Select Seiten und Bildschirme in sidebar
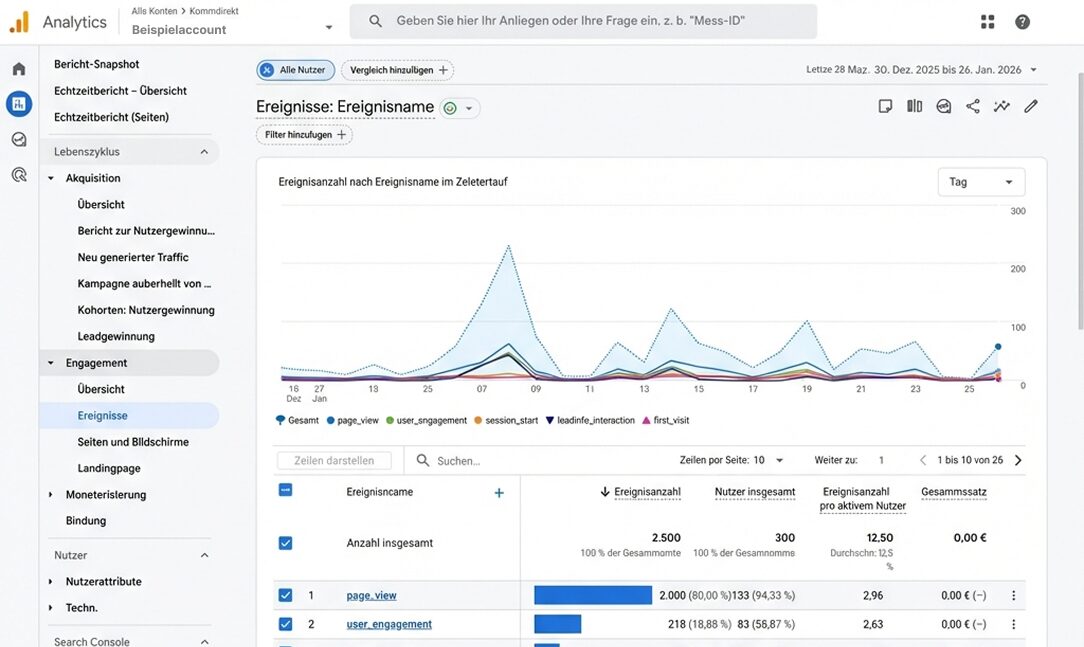Viewport: 1084px width, 647px height. 133,442
